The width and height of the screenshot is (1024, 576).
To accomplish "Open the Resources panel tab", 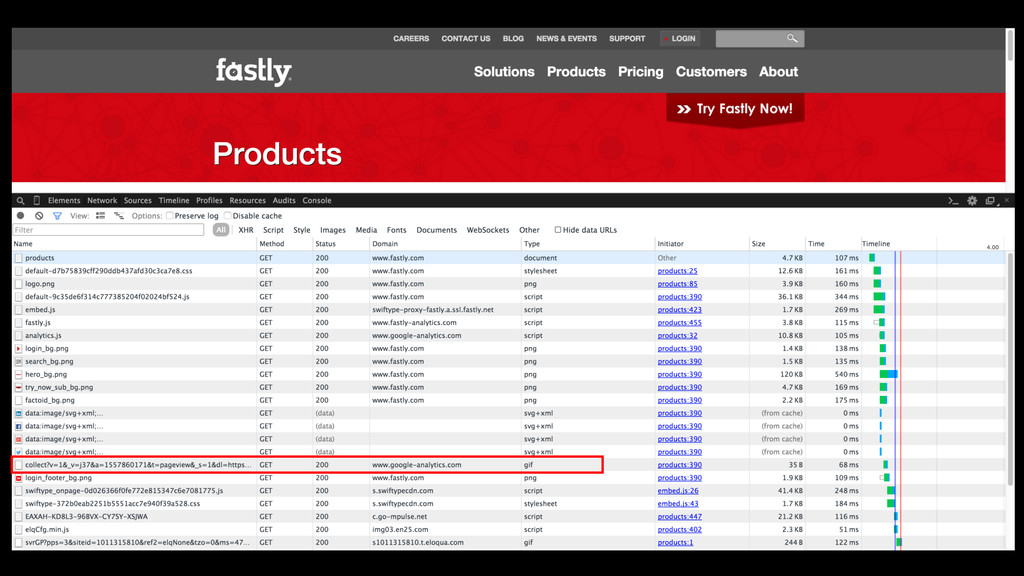I will [248, 200].
